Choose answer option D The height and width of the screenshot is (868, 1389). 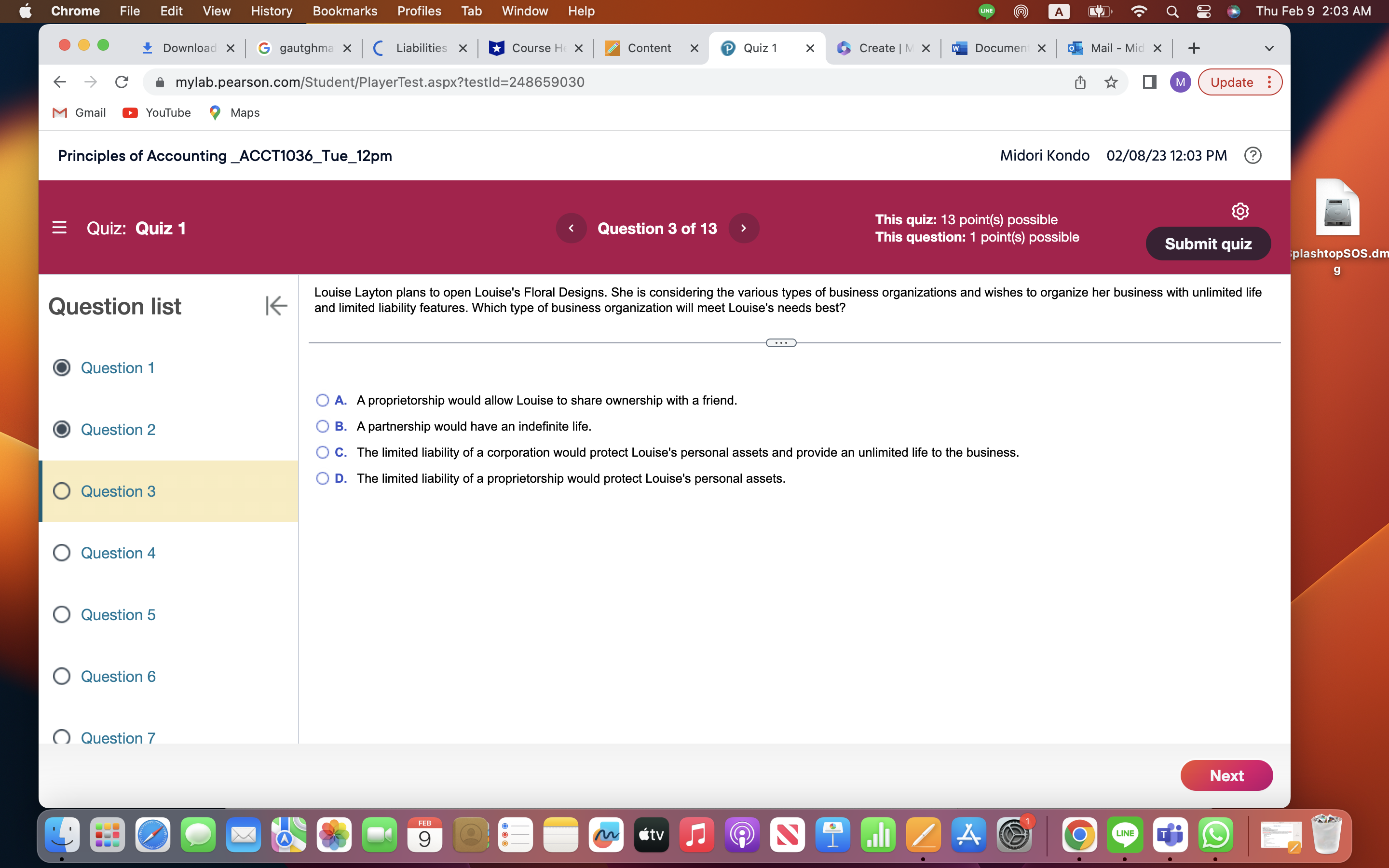click(x=322, y=478)
